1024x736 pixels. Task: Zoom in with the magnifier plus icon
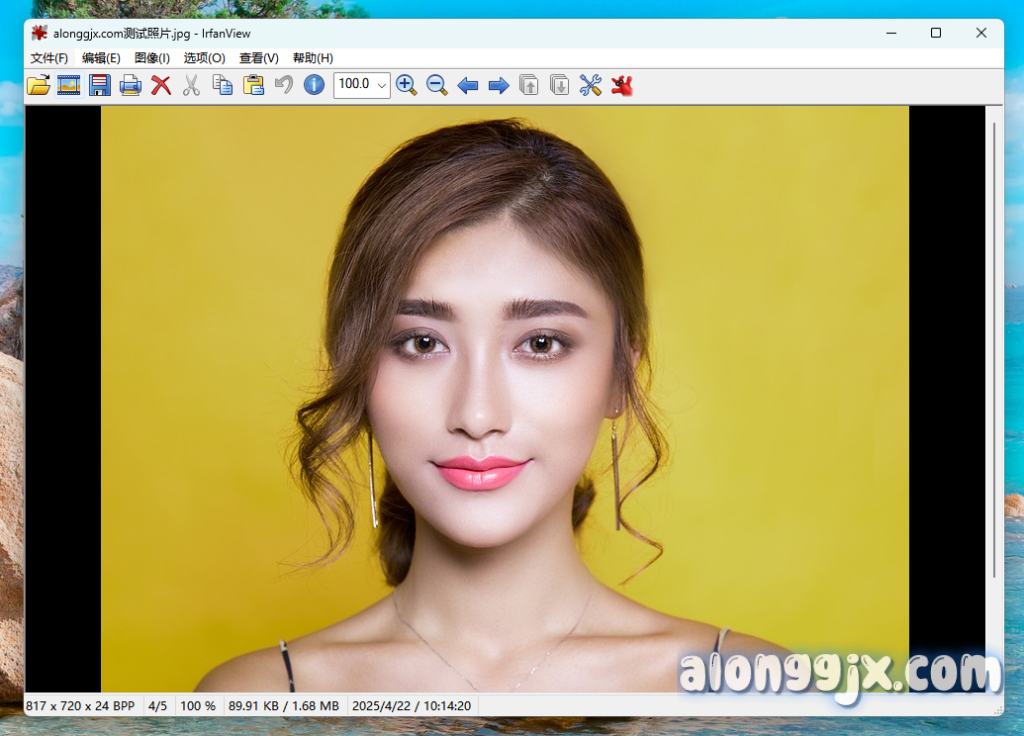point(406,85)
